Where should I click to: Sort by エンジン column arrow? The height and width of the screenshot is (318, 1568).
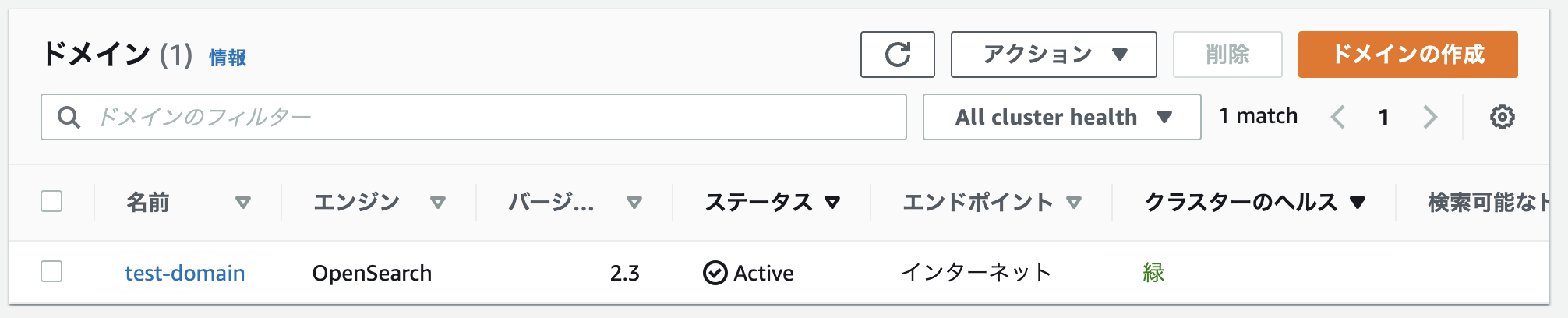point(438,203)
